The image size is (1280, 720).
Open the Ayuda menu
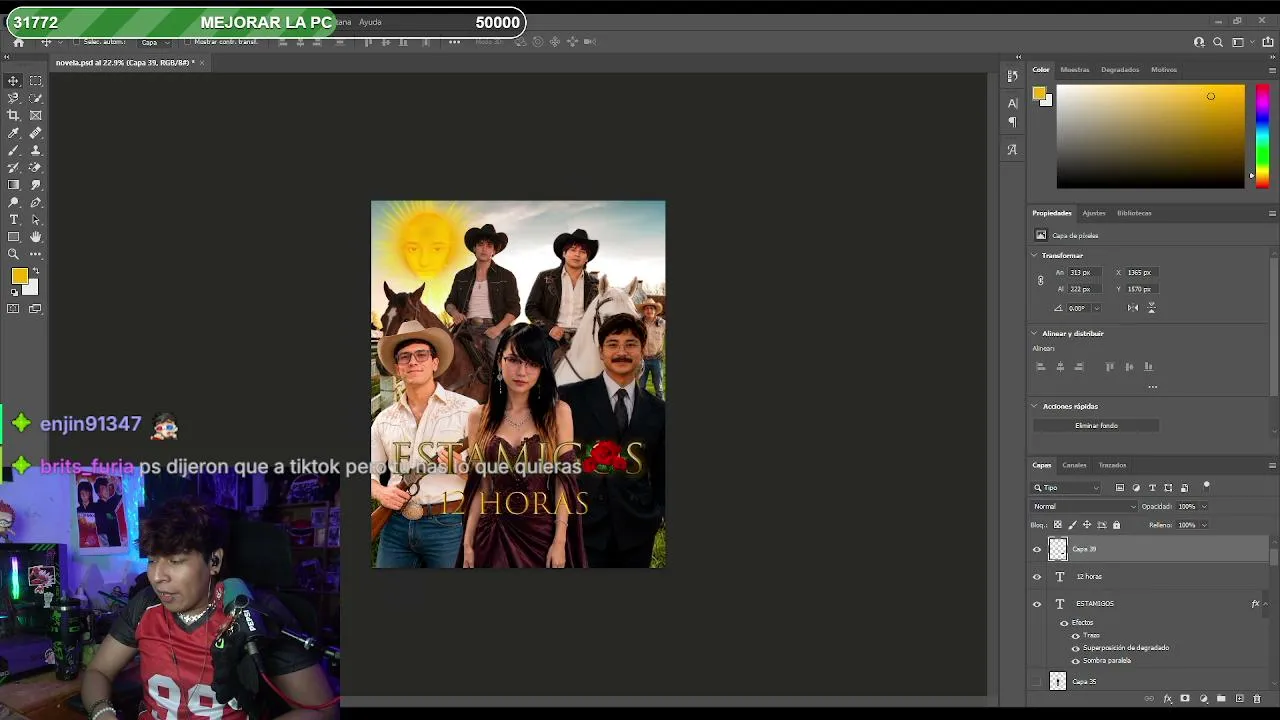tap(370, 22)
